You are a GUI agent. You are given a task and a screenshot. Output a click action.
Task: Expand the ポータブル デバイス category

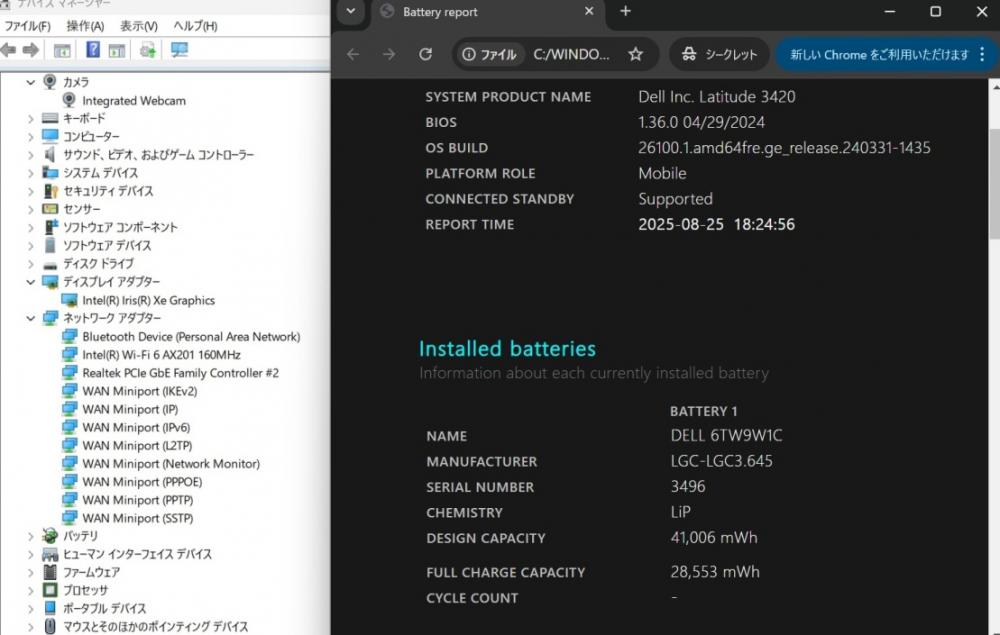(x=30, y=609)
